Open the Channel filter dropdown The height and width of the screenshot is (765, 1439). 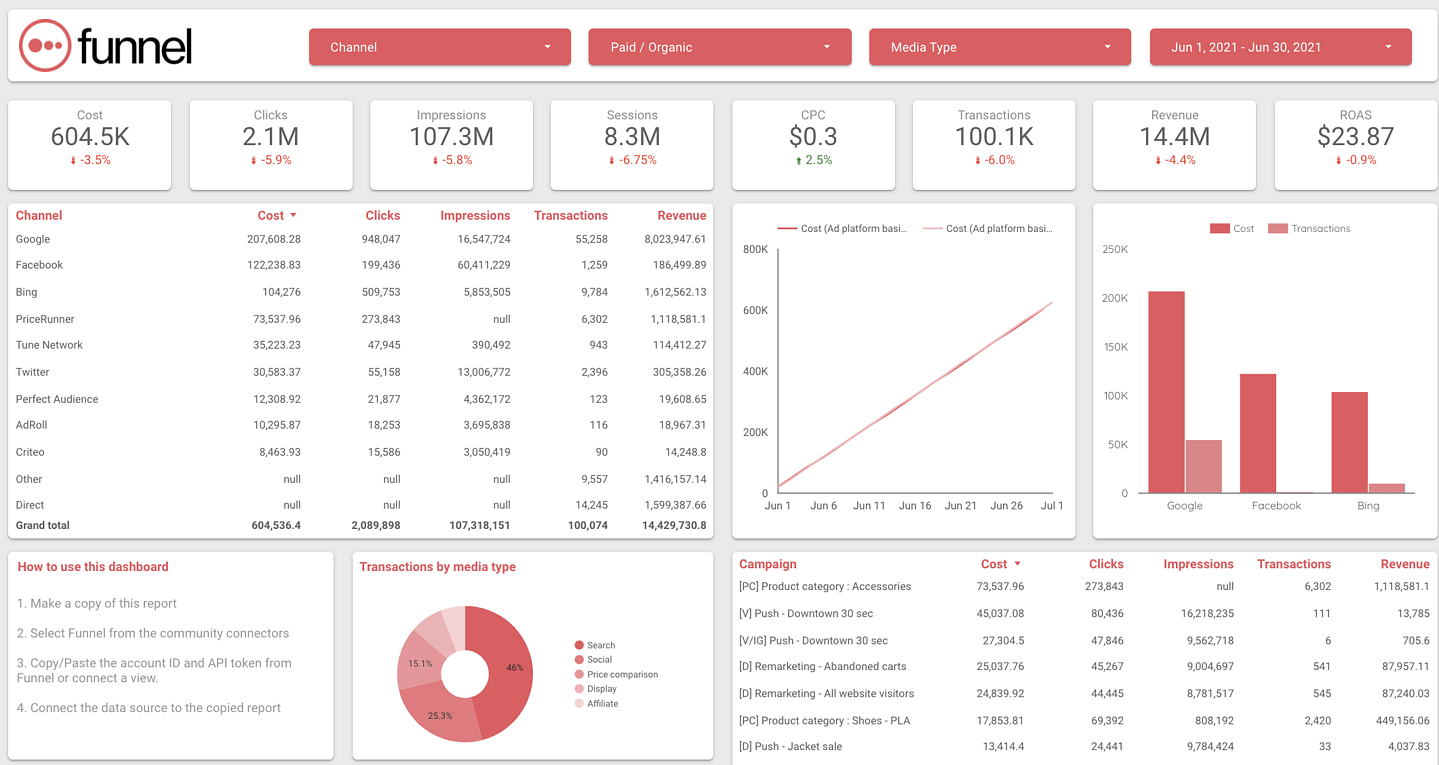tap(439, 46)
